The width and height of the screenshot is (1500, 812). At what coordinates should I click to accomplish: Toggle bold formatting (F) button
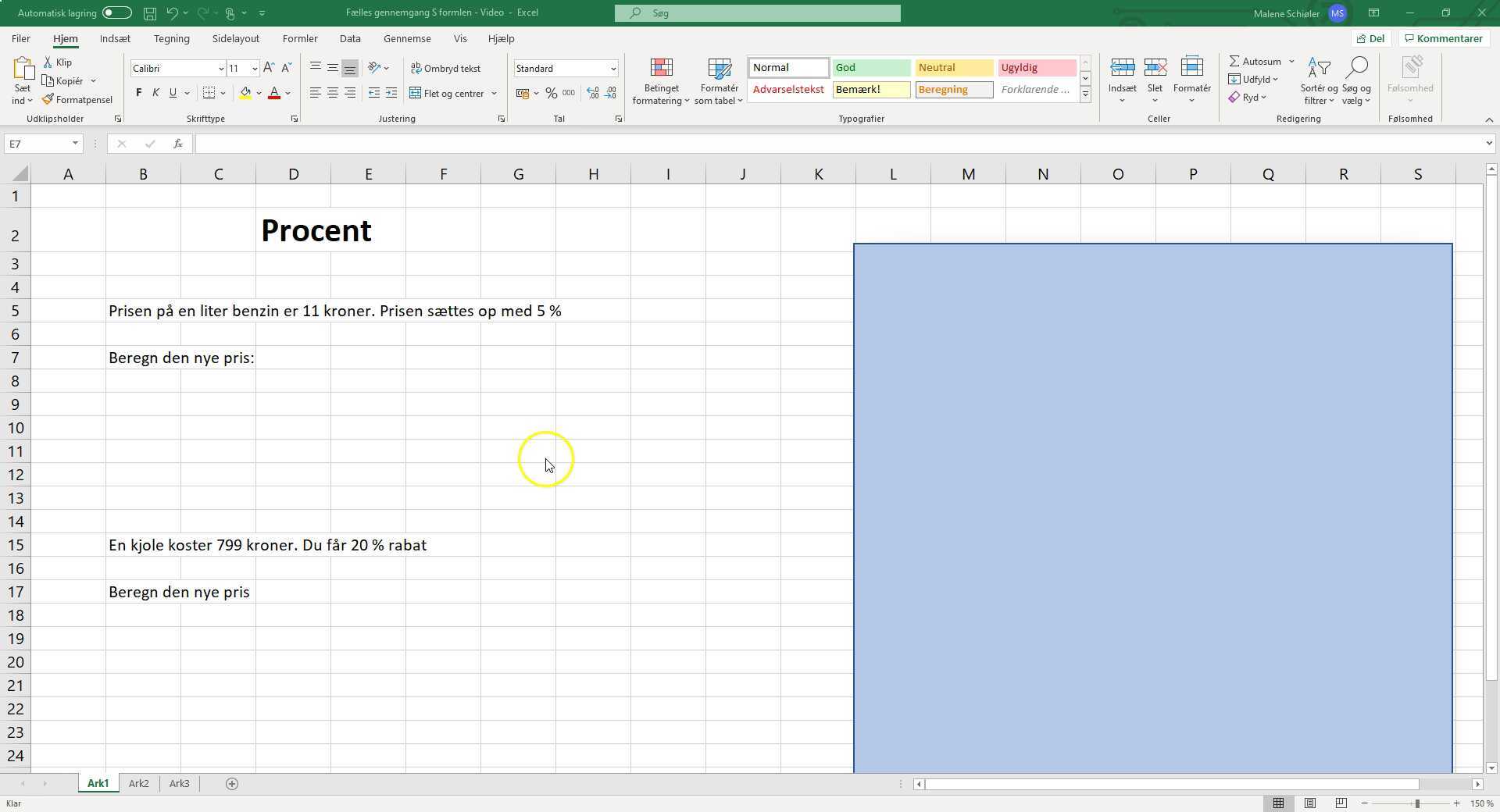click(x=139, y=94)
